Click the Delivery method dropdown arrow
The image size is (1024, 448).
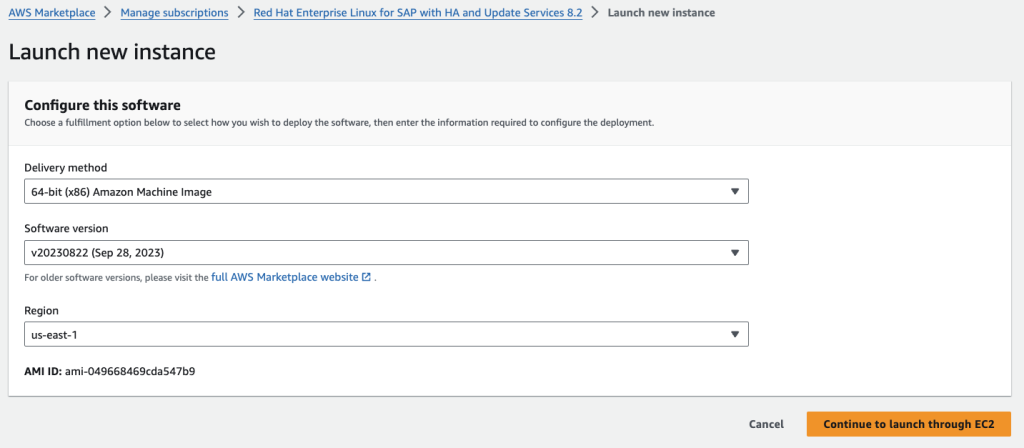click(735, 191)
